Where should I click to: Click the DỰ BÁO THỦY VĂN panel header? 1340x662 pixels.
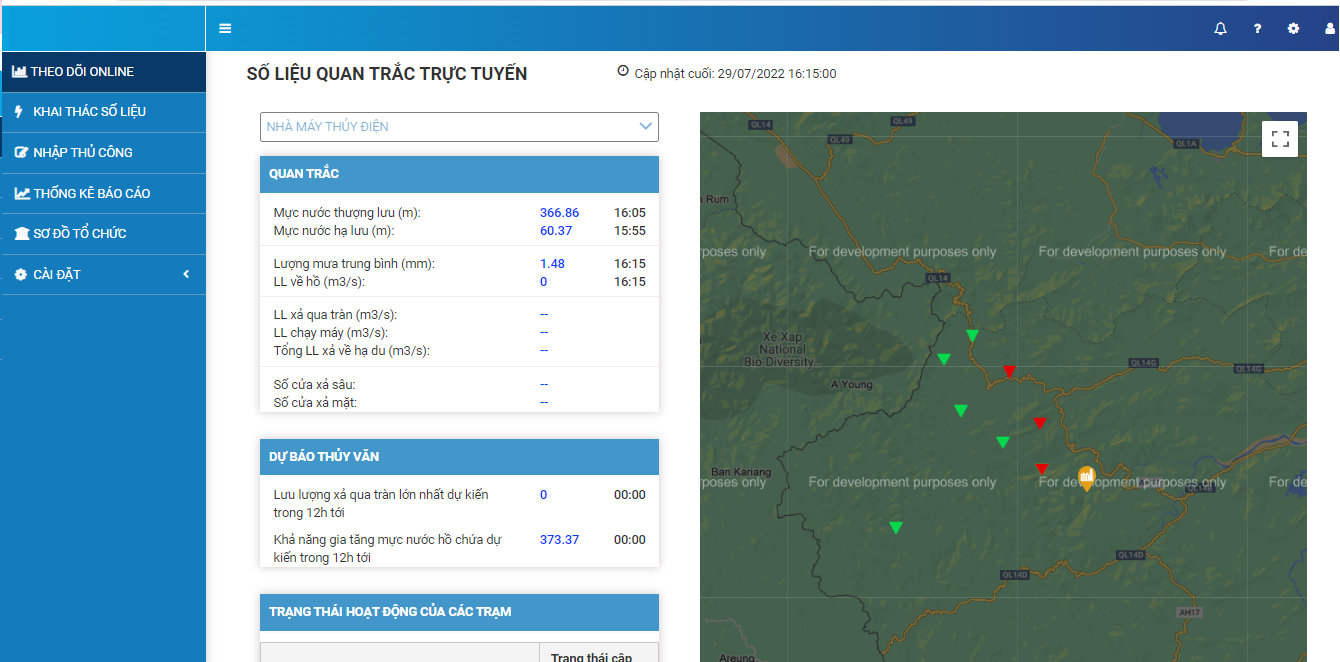point(459,457)
